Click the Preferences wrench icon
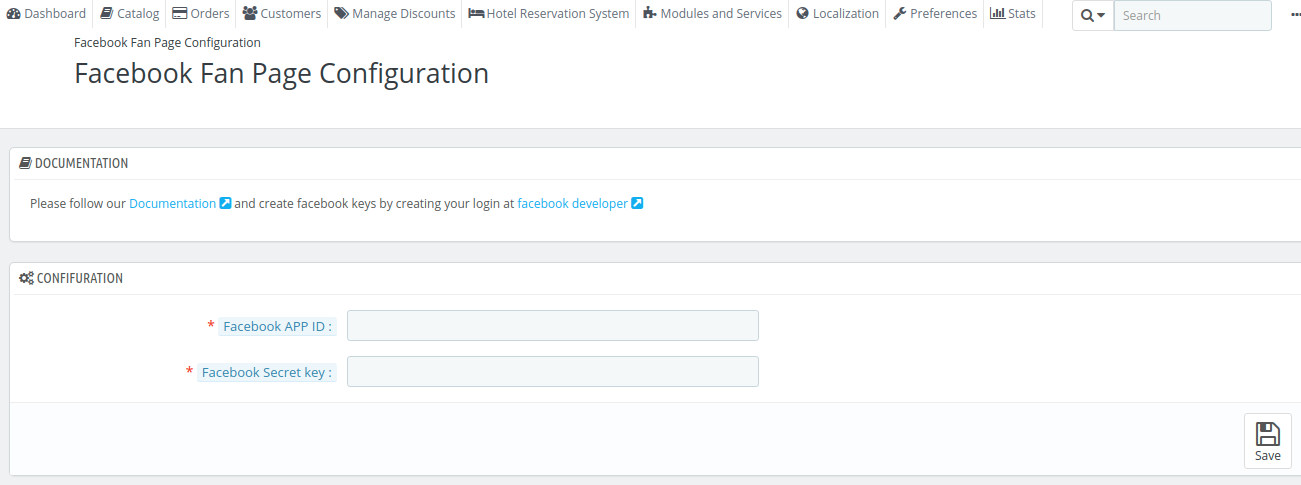Viewport: 1301px width, 485px height. click(899, 14)
